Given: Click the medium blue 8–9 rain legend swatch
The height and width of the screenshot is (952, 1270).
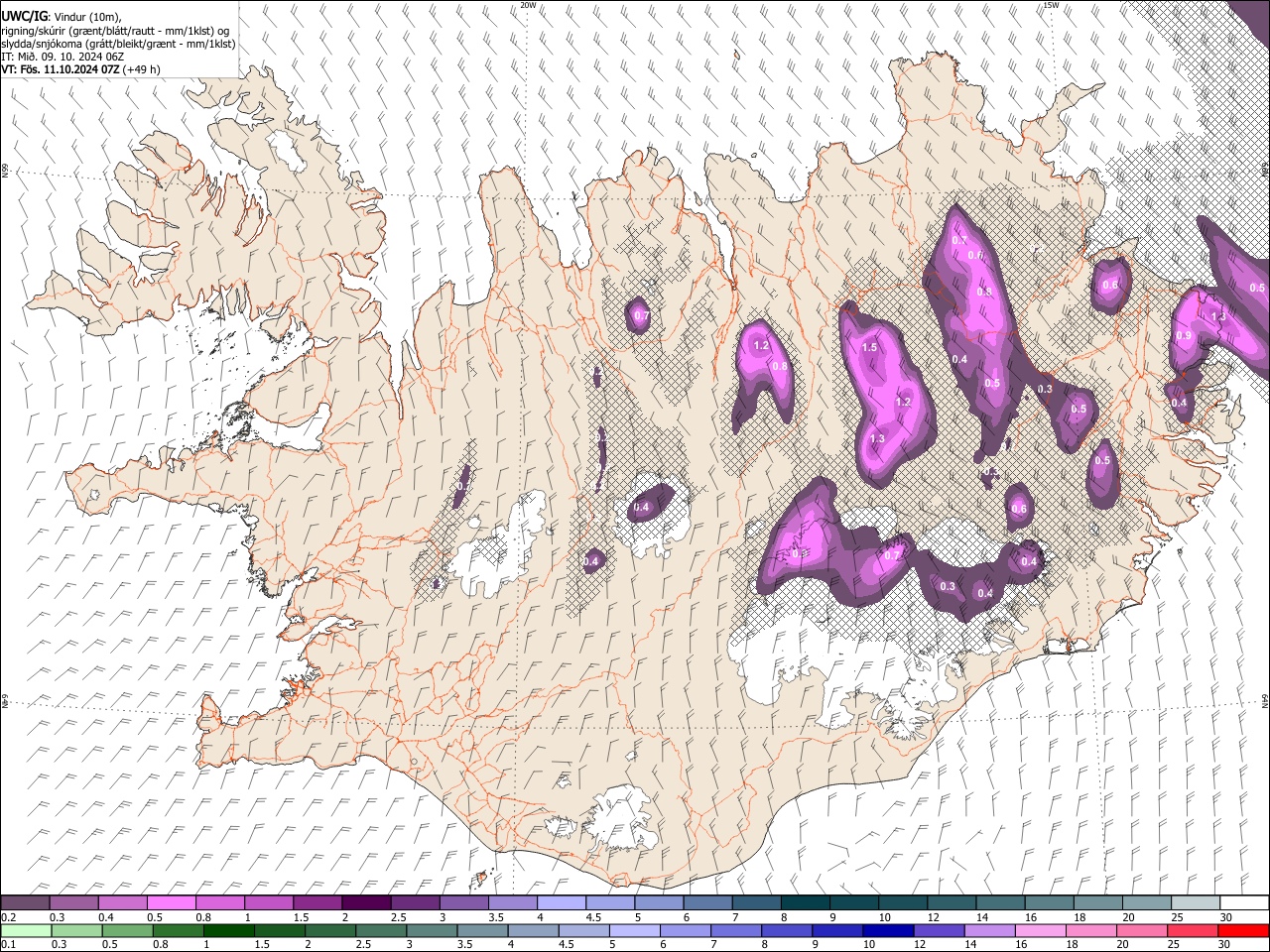Looking at the screenshot, I should point(787,930).
